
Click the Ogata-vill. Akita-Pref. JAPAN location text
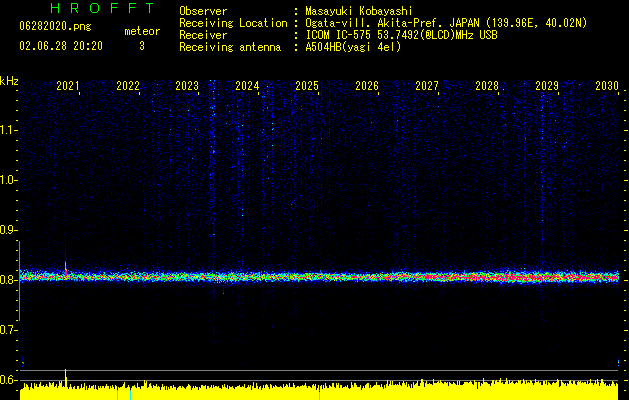tap(446, 23)
